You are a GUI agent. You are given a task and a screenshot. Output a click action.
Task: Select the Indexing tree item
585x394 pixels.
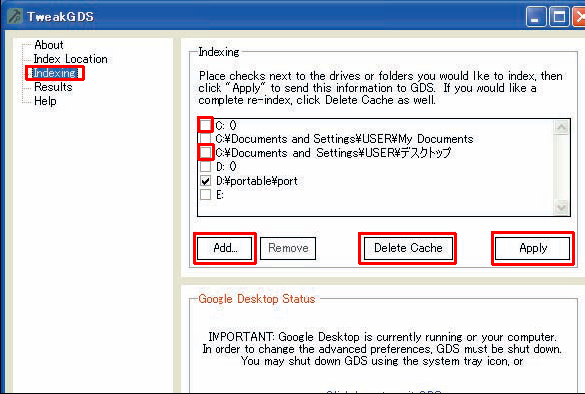click(x=55, y=73)
